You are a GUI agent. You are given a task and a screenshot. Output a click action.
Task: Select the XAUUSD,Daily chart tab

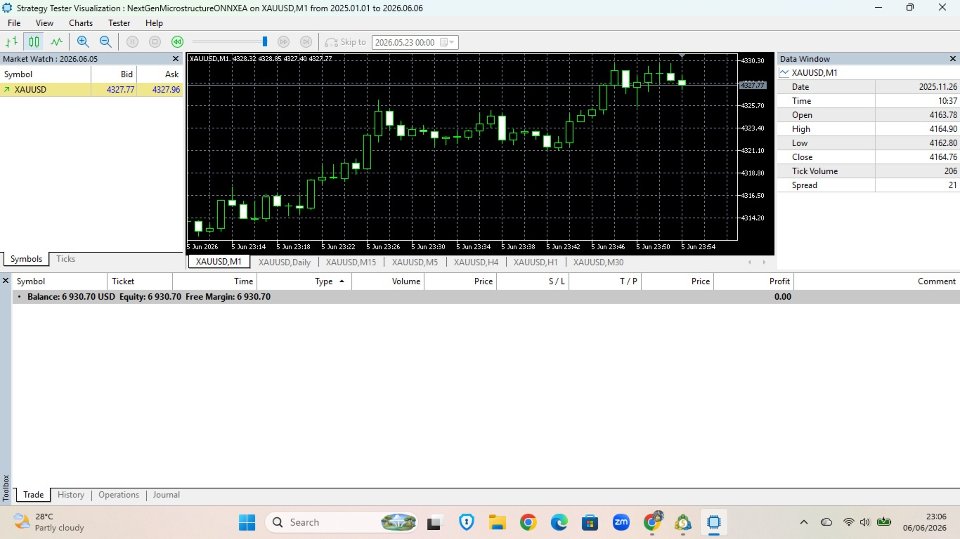click(284, 262)
